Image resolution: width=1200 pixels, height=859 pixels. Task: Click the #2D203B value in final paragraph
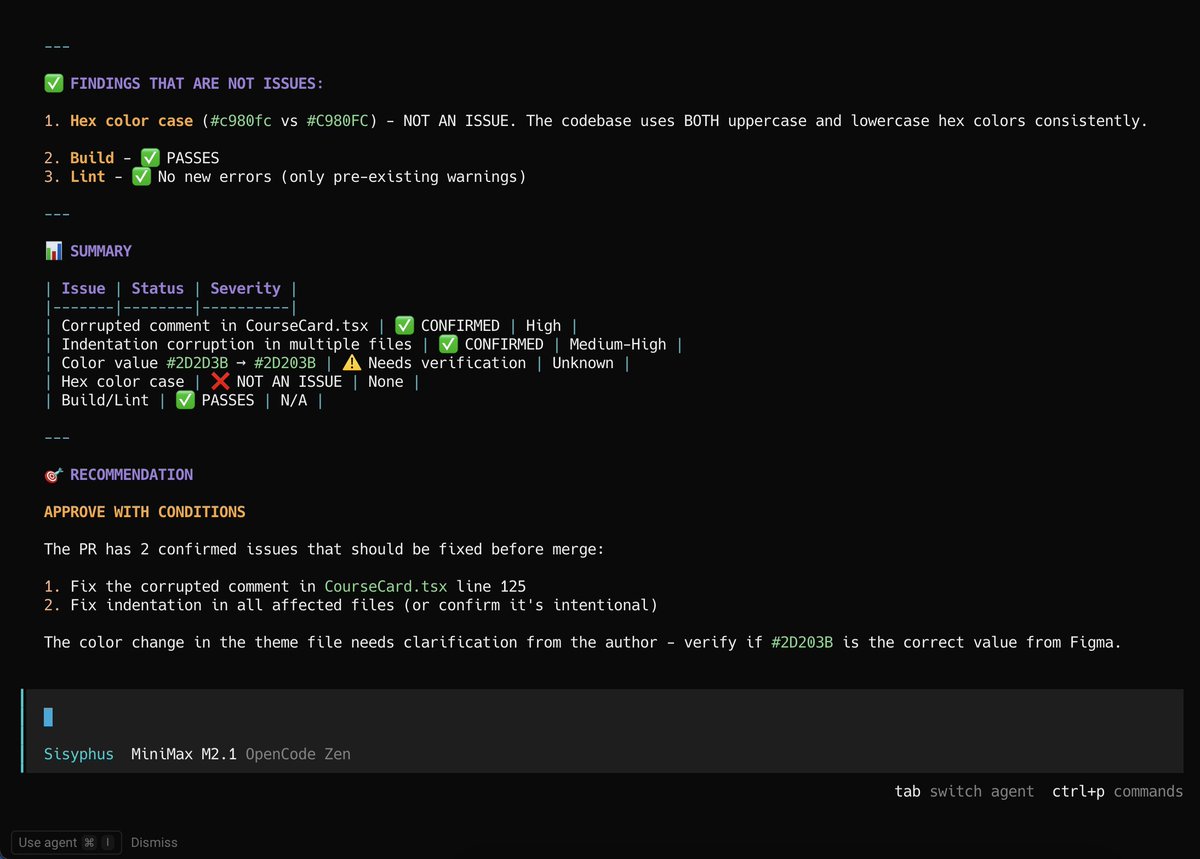click(802, 642)
